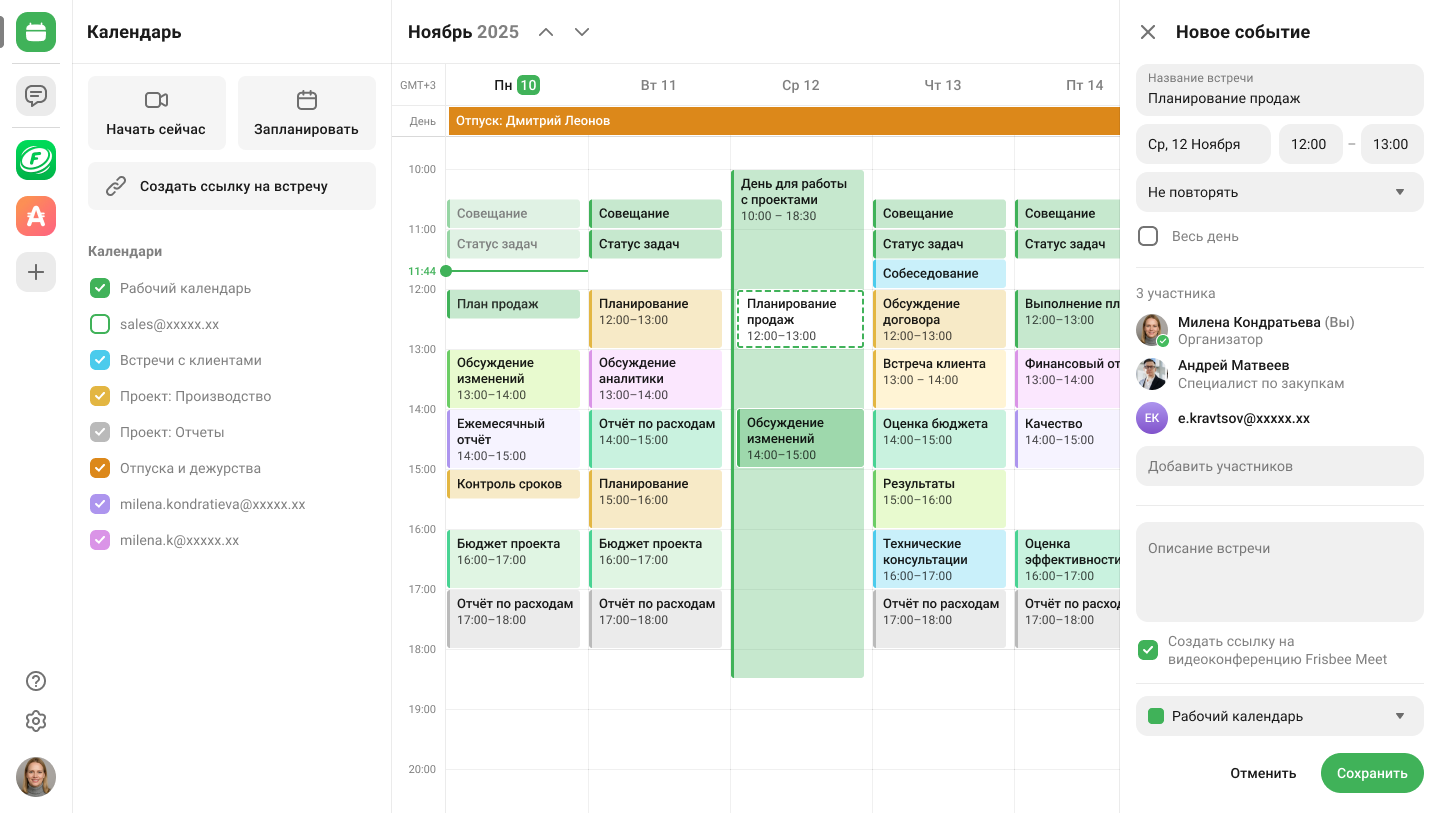Screen dimensions: 1440x813
Task: Change the 13:00 end time
Action: 1392,144
